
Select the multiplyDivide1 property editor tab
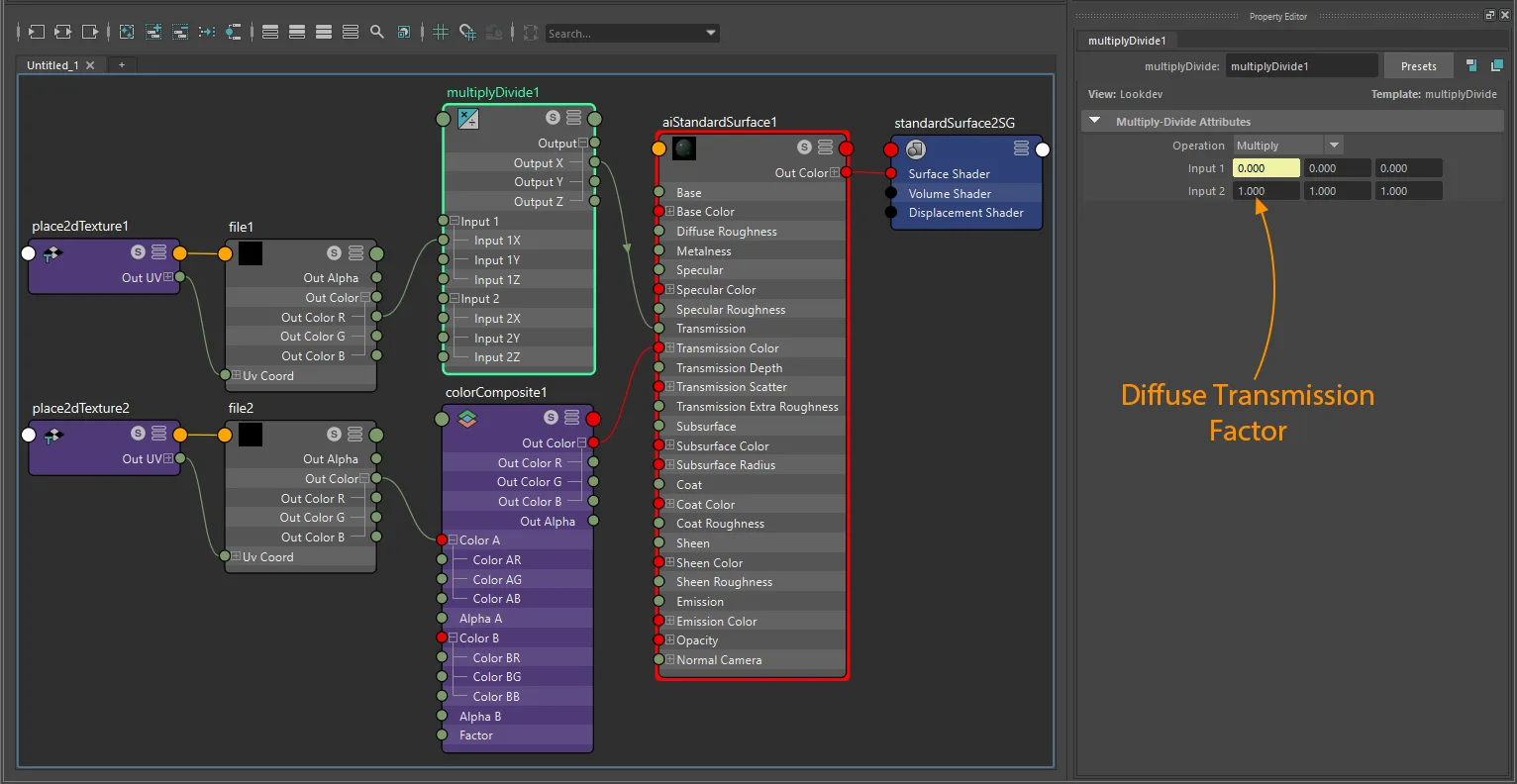(1127, 41)
